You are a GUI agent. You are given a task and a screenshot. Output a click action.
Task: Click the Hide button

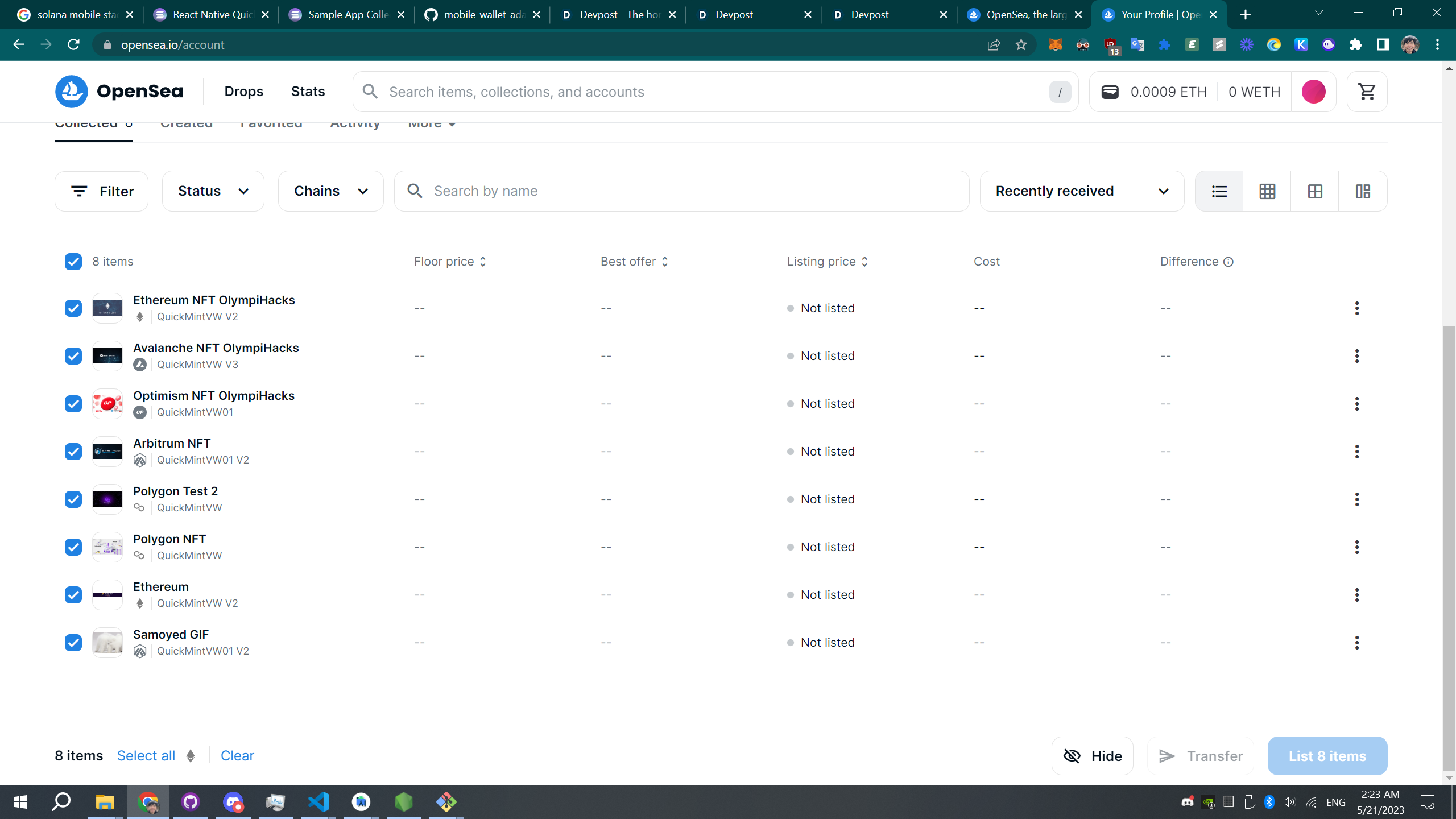tap(1092, 756)
